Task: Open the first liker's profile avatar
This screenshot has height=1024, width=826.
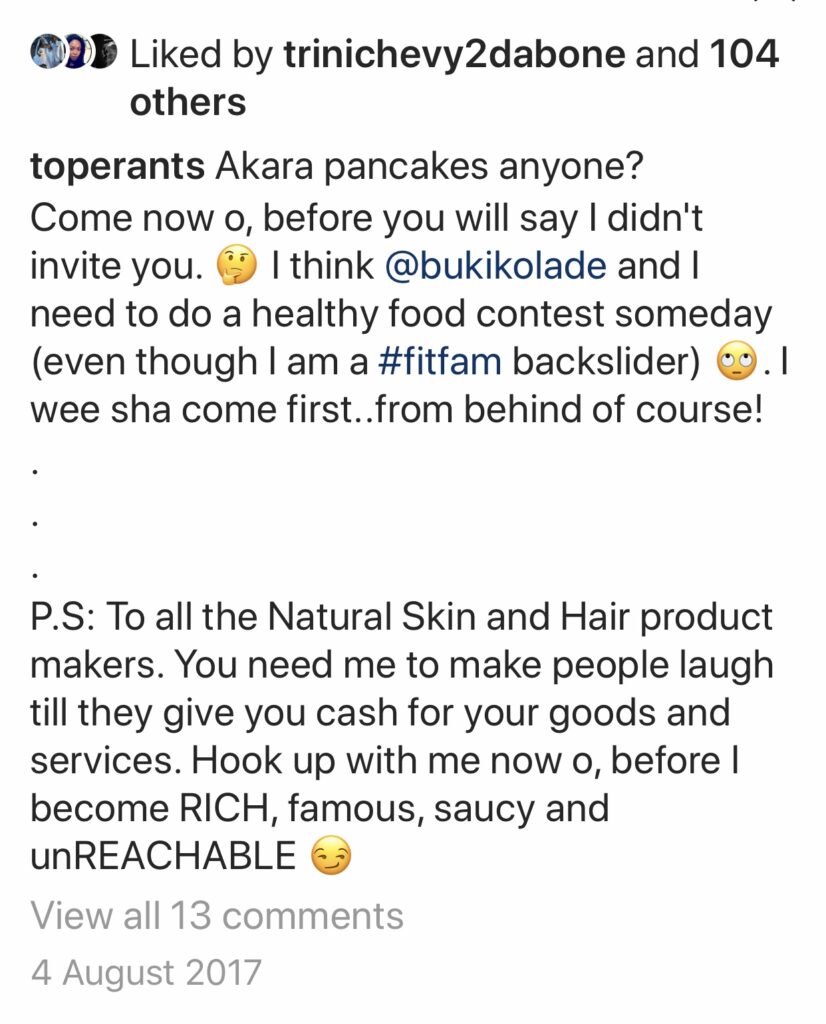Action: coord(47,52)
